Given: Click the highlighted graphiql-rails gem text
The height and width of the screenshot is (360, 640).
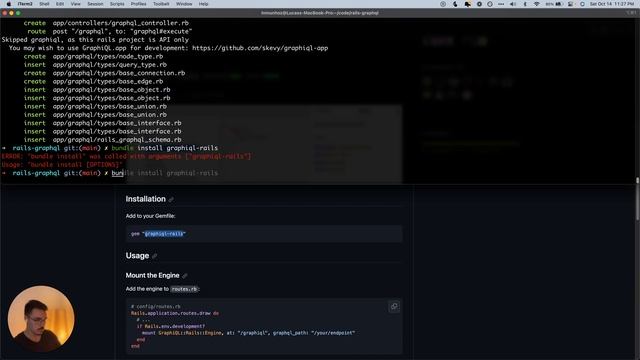Looking at the screenshot, I should (x=164, y=234).
